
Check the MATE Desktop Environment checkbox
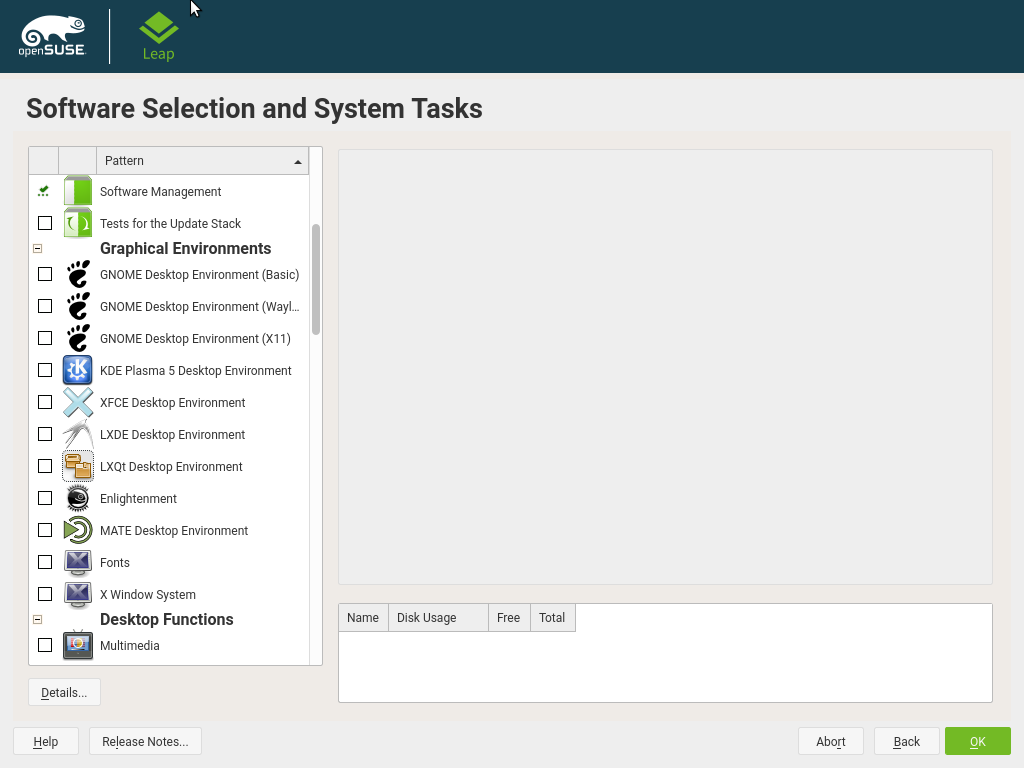coord(45,530)
